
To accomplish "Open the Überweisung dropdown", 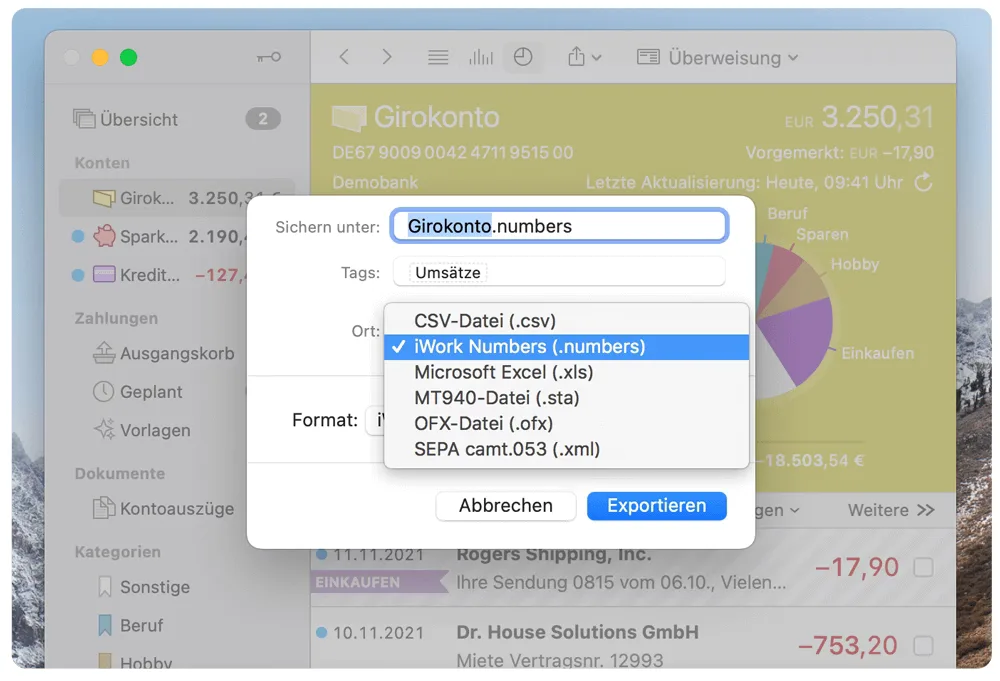I will click(718, 57).
